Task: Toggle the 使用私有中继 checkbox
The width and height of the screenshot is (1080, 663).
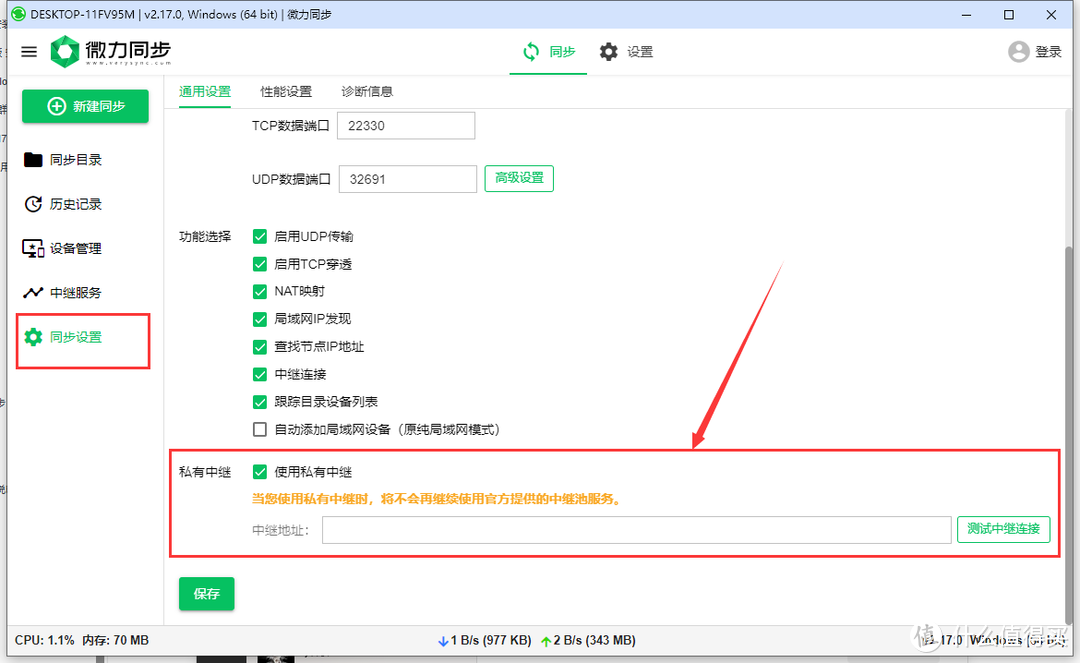Action: [259, 471]
